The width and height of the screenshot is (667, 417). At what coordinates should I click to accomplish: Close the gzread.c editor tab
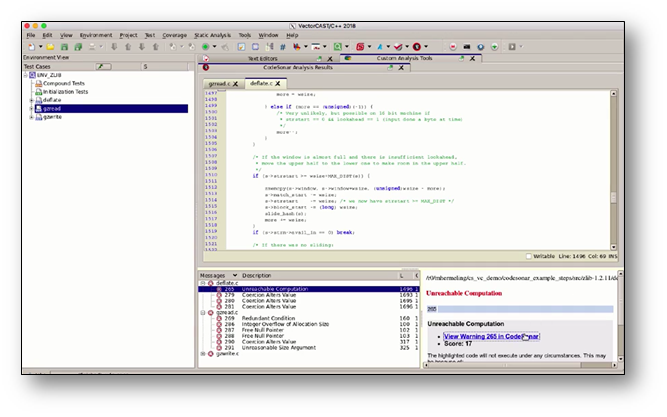point(234,84)
